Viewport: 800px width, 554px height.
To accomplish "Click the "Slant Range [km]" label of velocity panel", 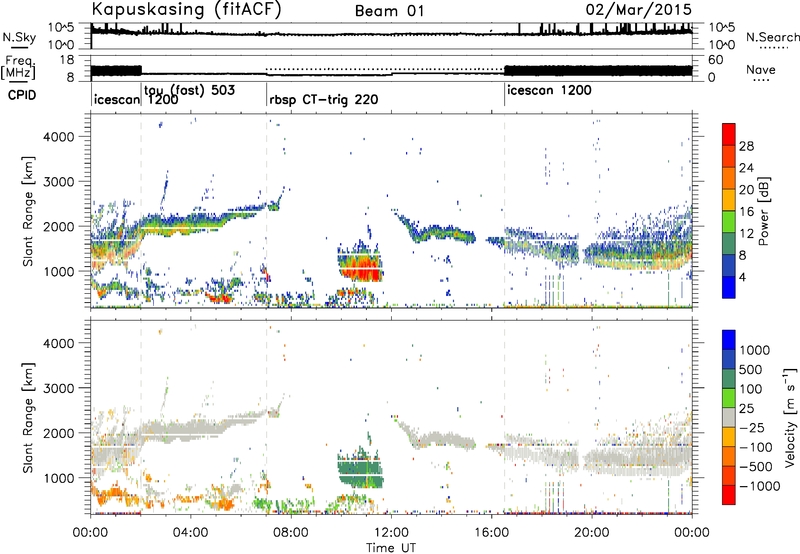I will [27, 418].
